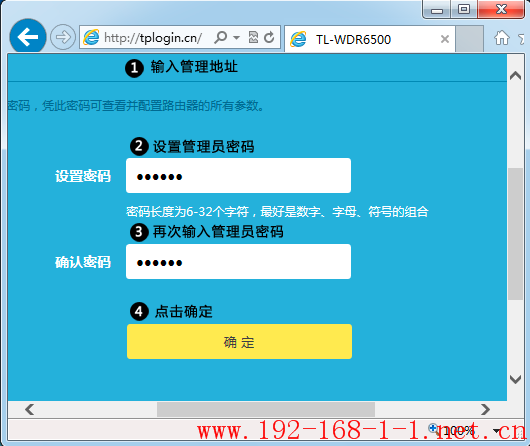Select the TL-WDR6500 tab

[x=370, y=40]
